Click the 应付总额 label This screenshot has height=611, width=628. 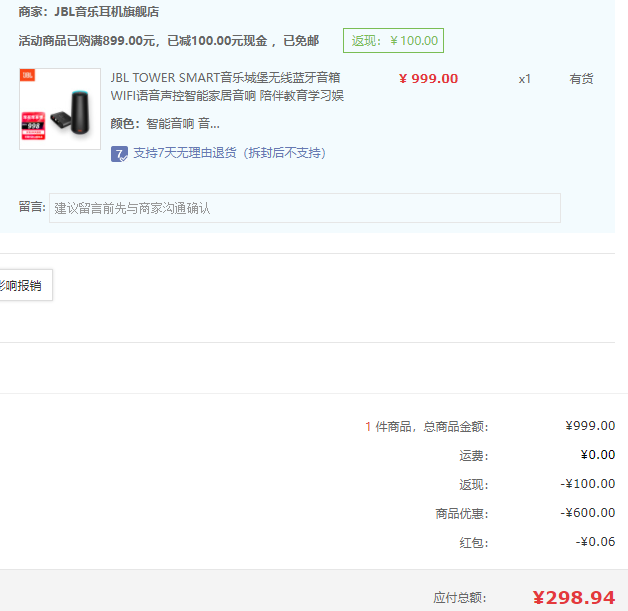coord(460,598)
